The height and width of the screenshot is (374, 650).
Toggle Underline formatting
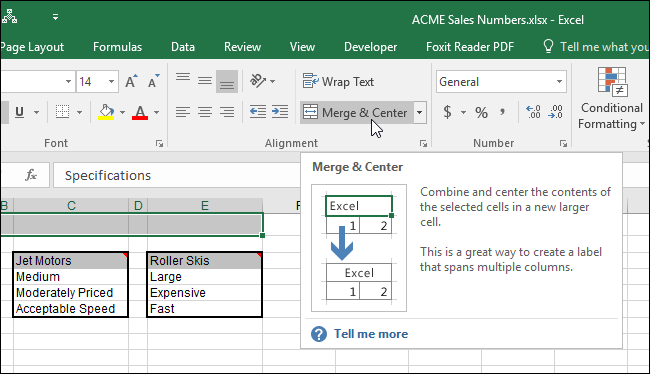[x=19, y=112]
